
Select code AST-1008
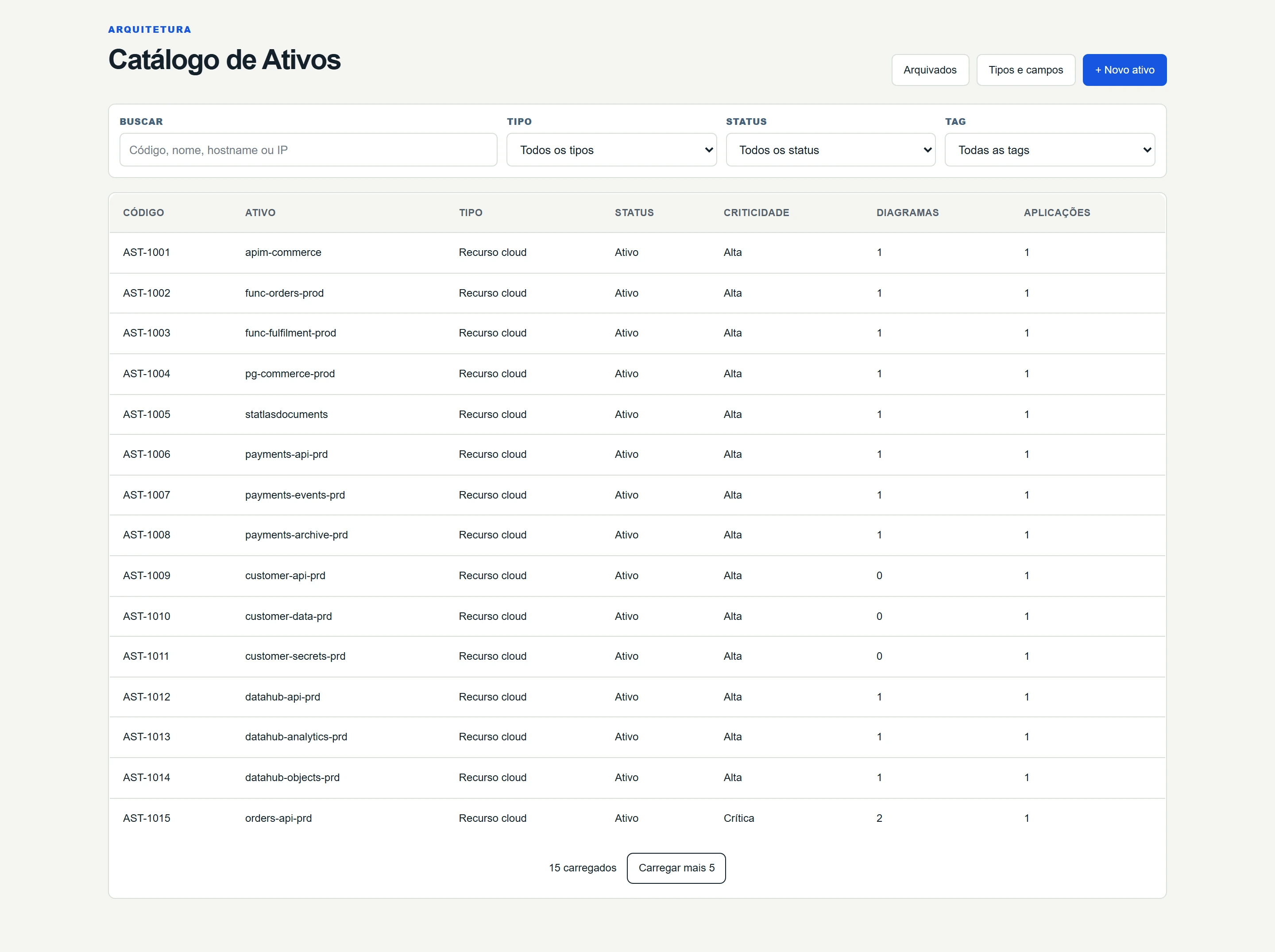147,535
